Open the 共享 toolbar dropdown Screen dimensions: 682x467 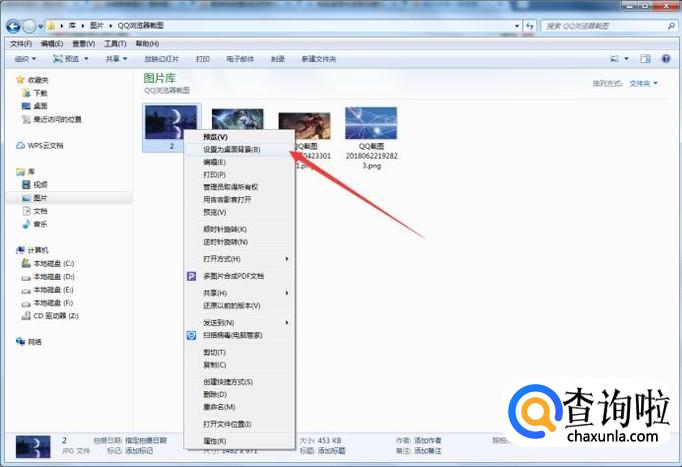click(x=116, y=59)
